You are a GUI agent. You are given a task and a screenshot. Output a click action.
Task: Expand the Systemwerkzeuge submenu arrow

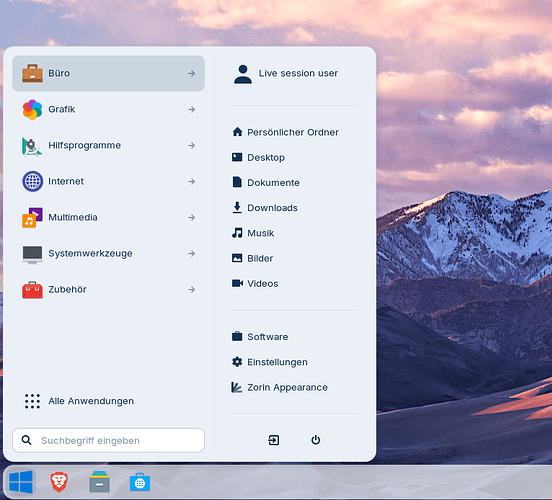click(x=192, y=254)
